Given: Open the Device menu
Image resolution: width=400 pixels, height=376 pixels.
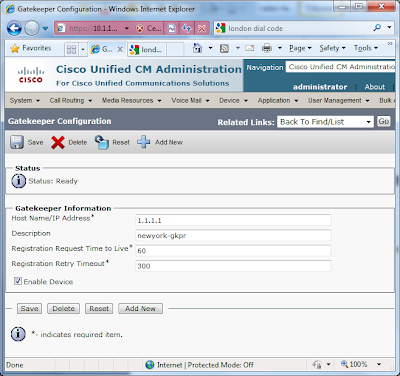Looking at the screenshot, I should coord(233,100).
